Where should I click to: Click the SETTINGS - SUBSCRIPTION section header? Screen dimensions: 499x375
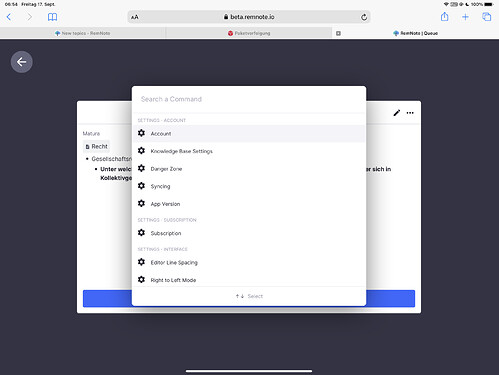tap(167, 220)
